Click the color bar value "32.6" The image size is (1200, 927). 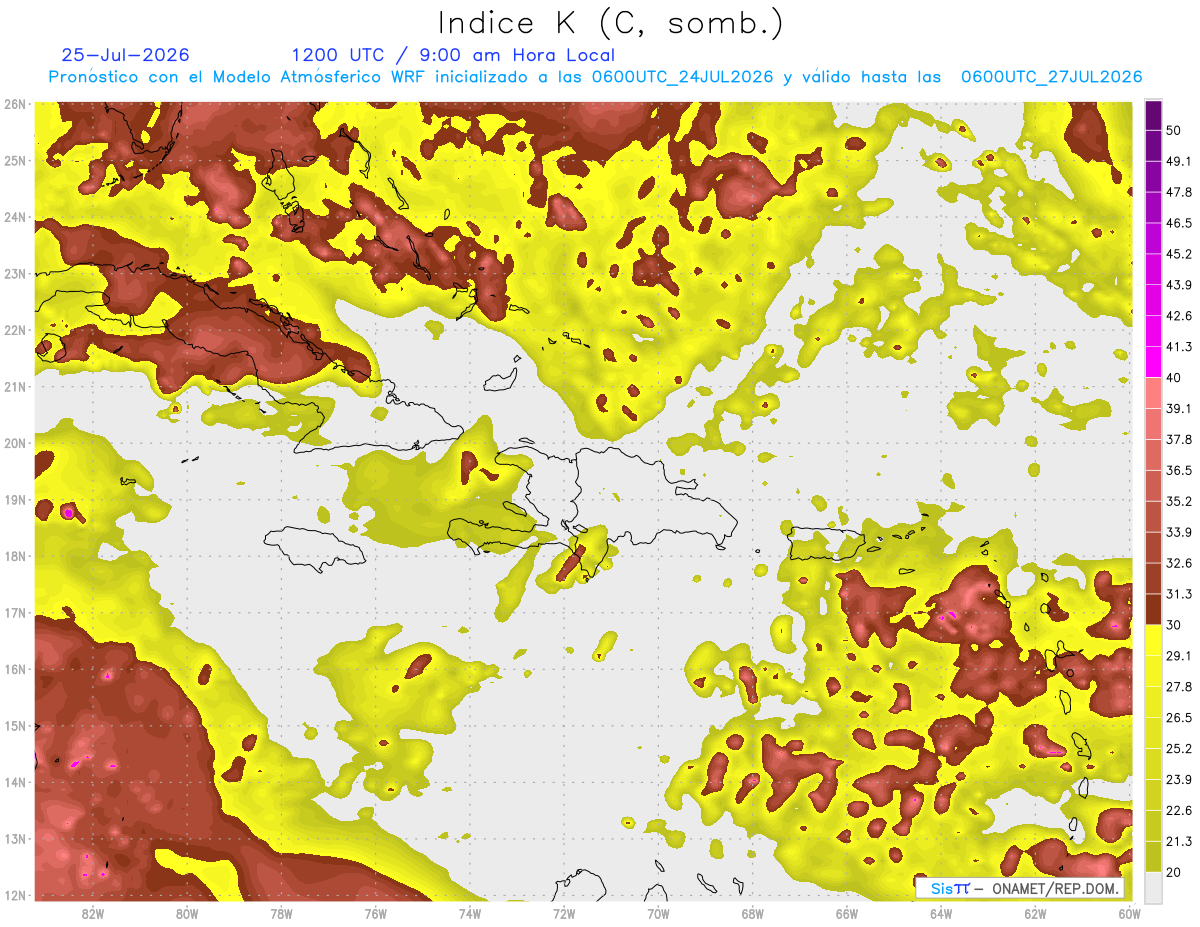(x=1178, y=563)
